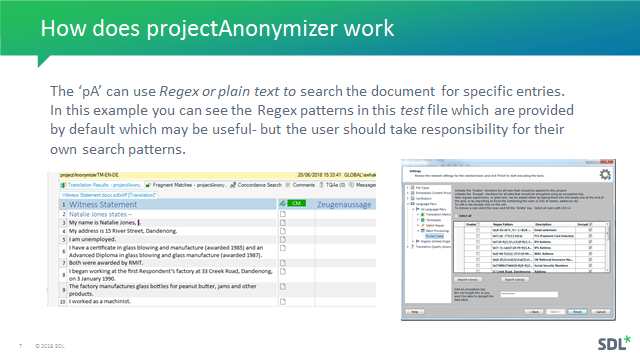Screen dimensions: 640x360
Task: Click the page status icon for 'Both were awarded by RMIT' segment
Action: click(283, 263)
